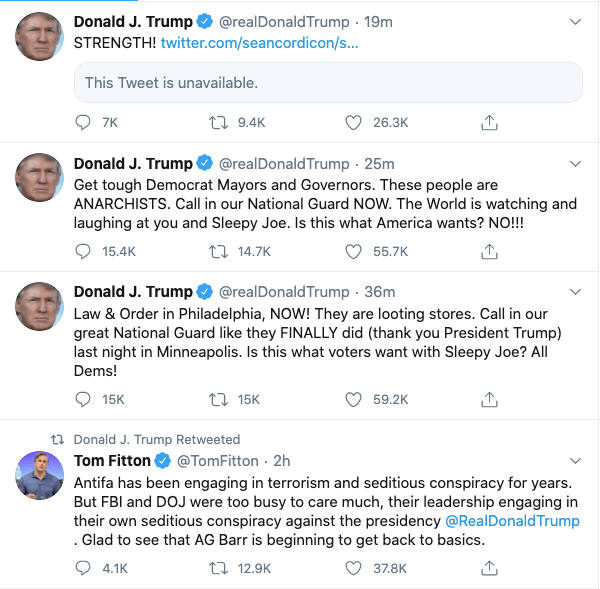Reply to the STRENGTH! tweet
The width and height of the screenshot is (600, 589).
point(84,122)
